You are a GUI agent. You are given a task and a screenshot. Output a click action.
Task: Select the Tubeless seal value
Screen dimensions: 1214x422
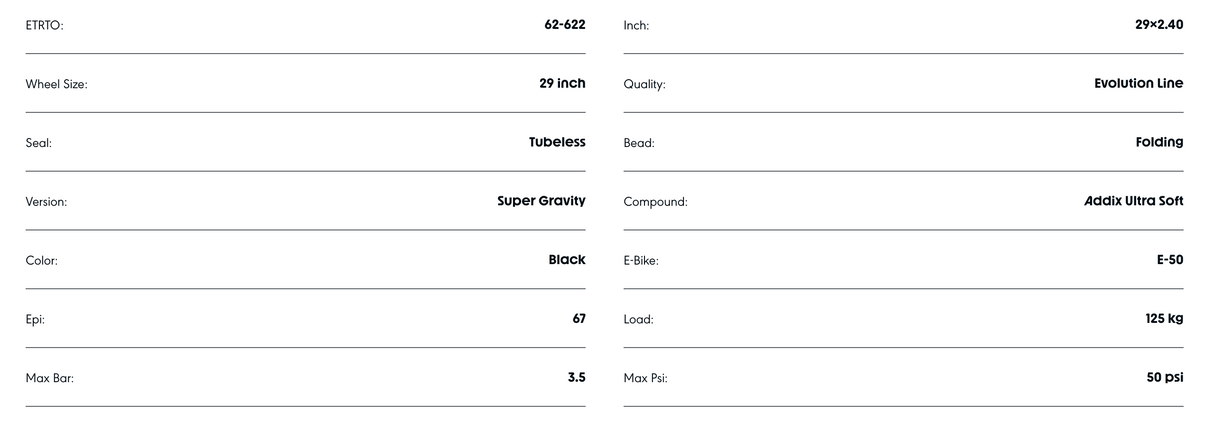(x=557, y=142)
